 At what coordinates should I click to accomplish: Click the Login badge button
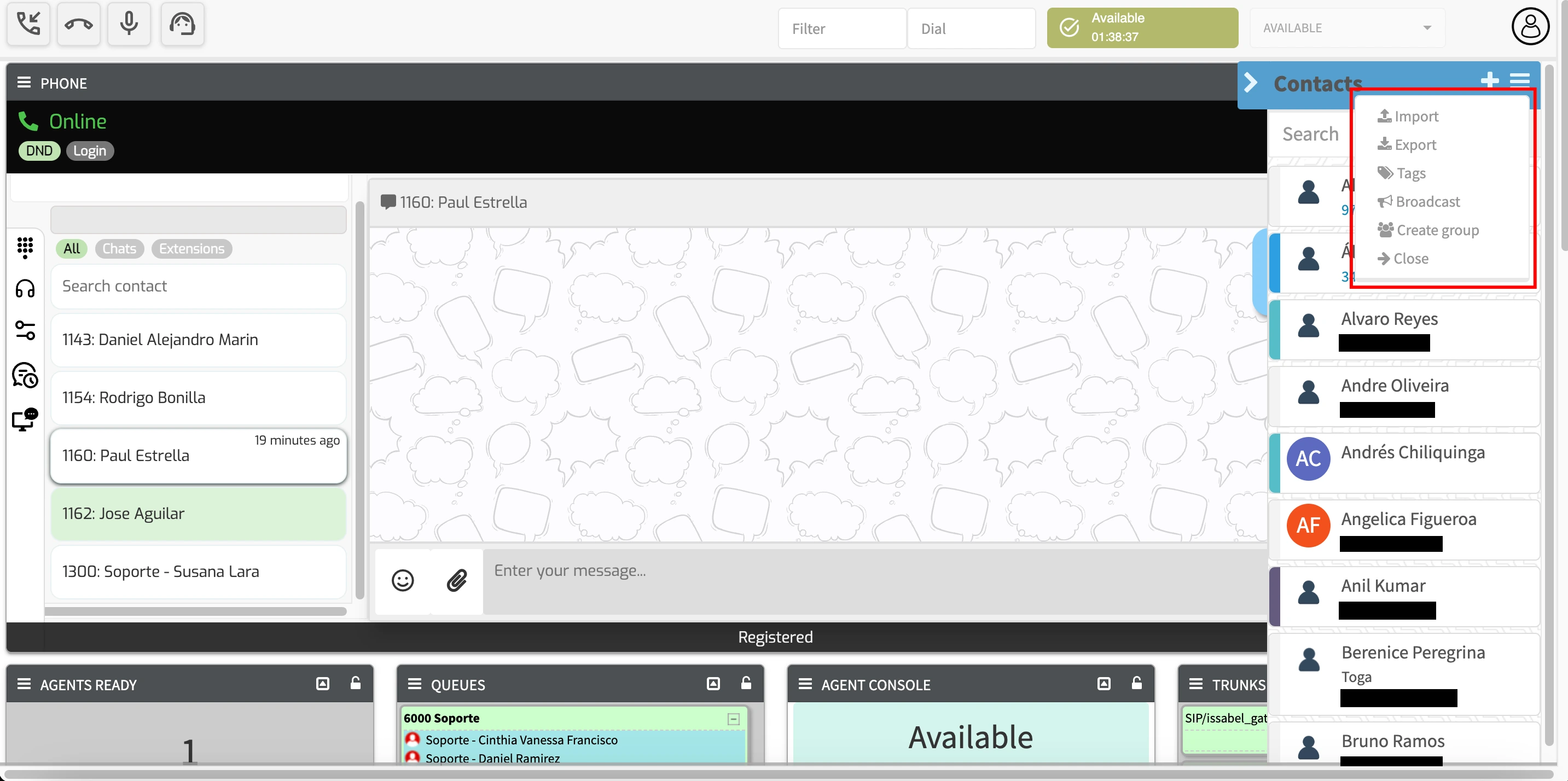tap(90, 151)
